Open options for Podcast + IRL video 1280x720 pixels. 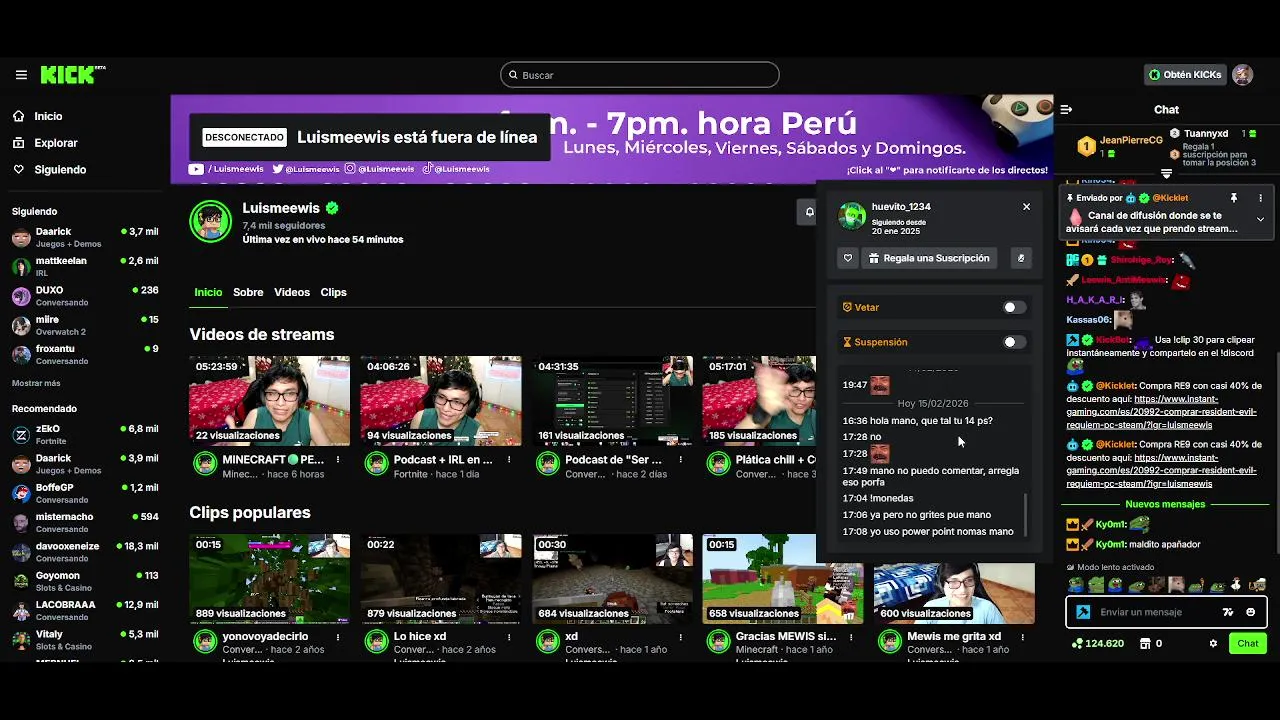(x=509, y=460)
